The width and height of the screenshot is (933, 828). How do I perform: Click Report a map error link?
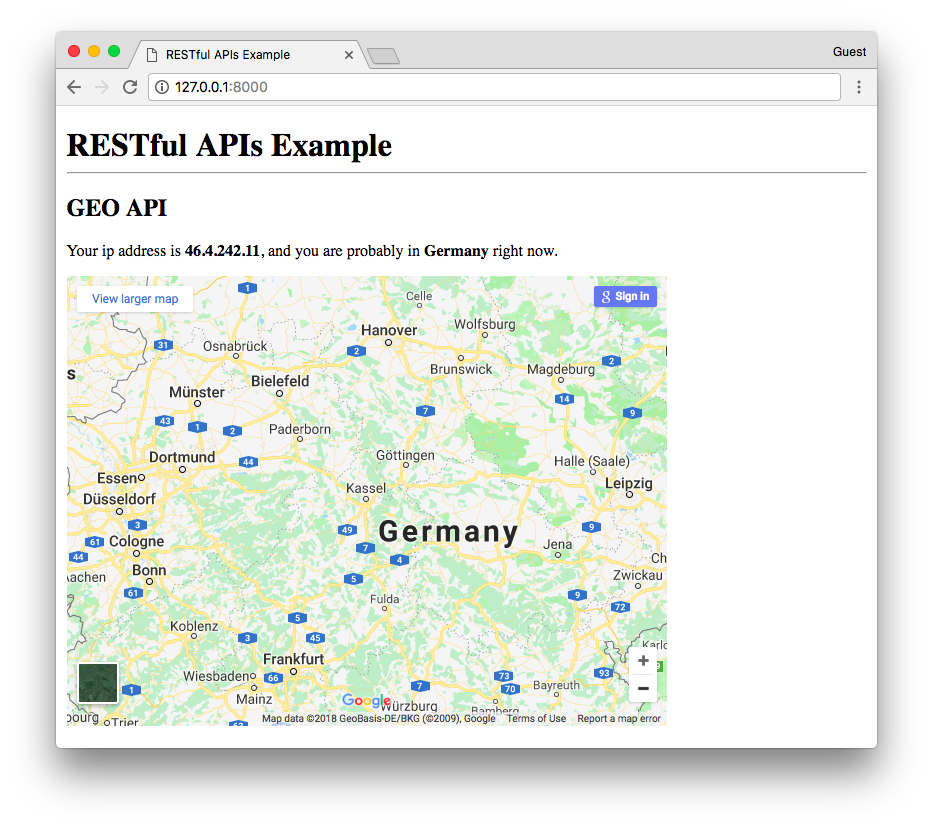pos(619,719)
